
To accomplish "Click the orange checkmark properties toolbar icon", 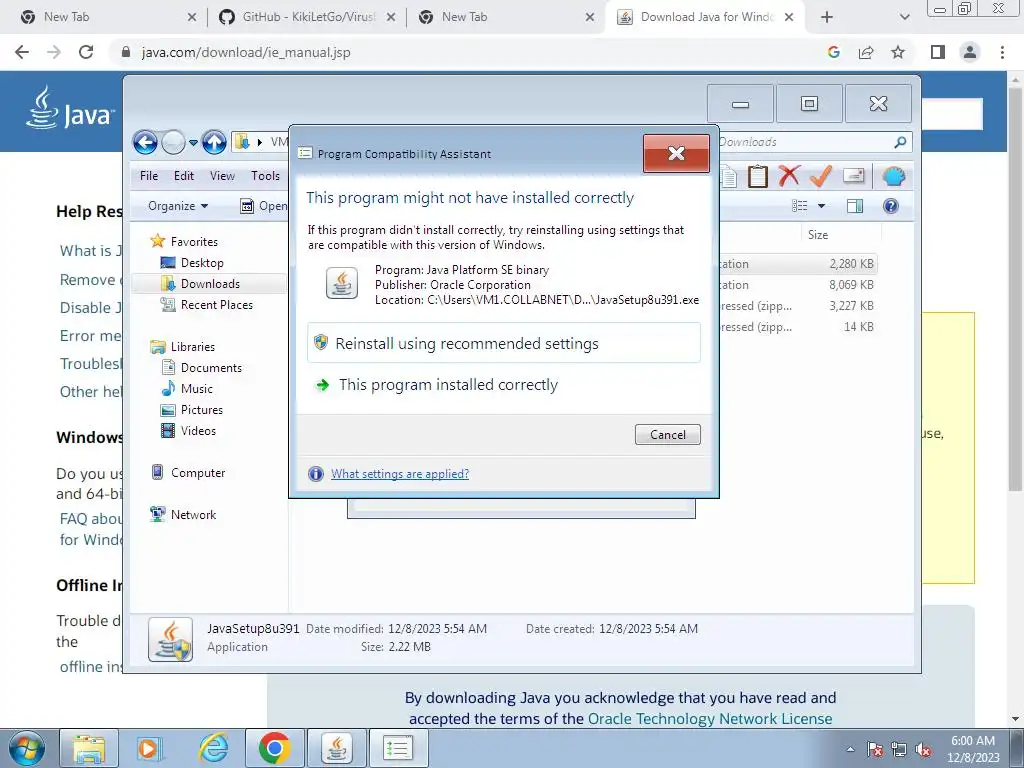I will coord(820,176).
